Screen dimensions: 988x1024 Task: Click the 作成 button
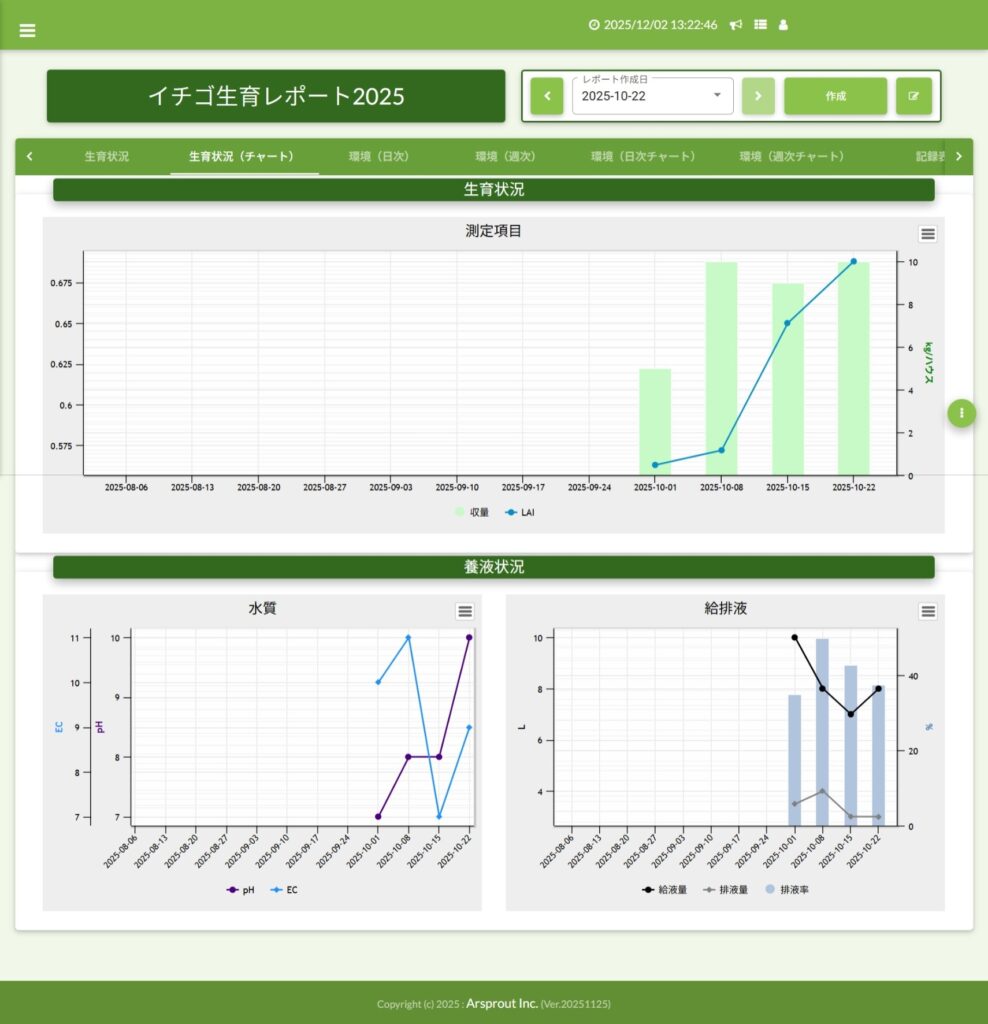click(835, 96)
